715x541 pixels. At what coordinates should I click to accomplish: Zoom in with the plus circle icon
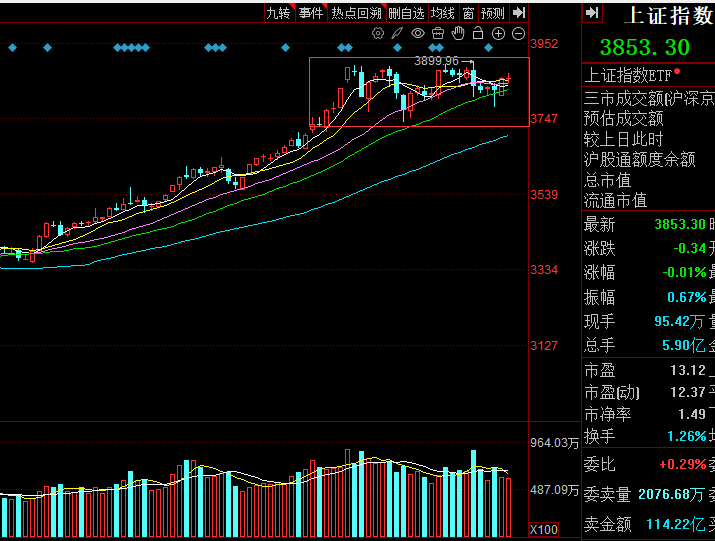498,33
